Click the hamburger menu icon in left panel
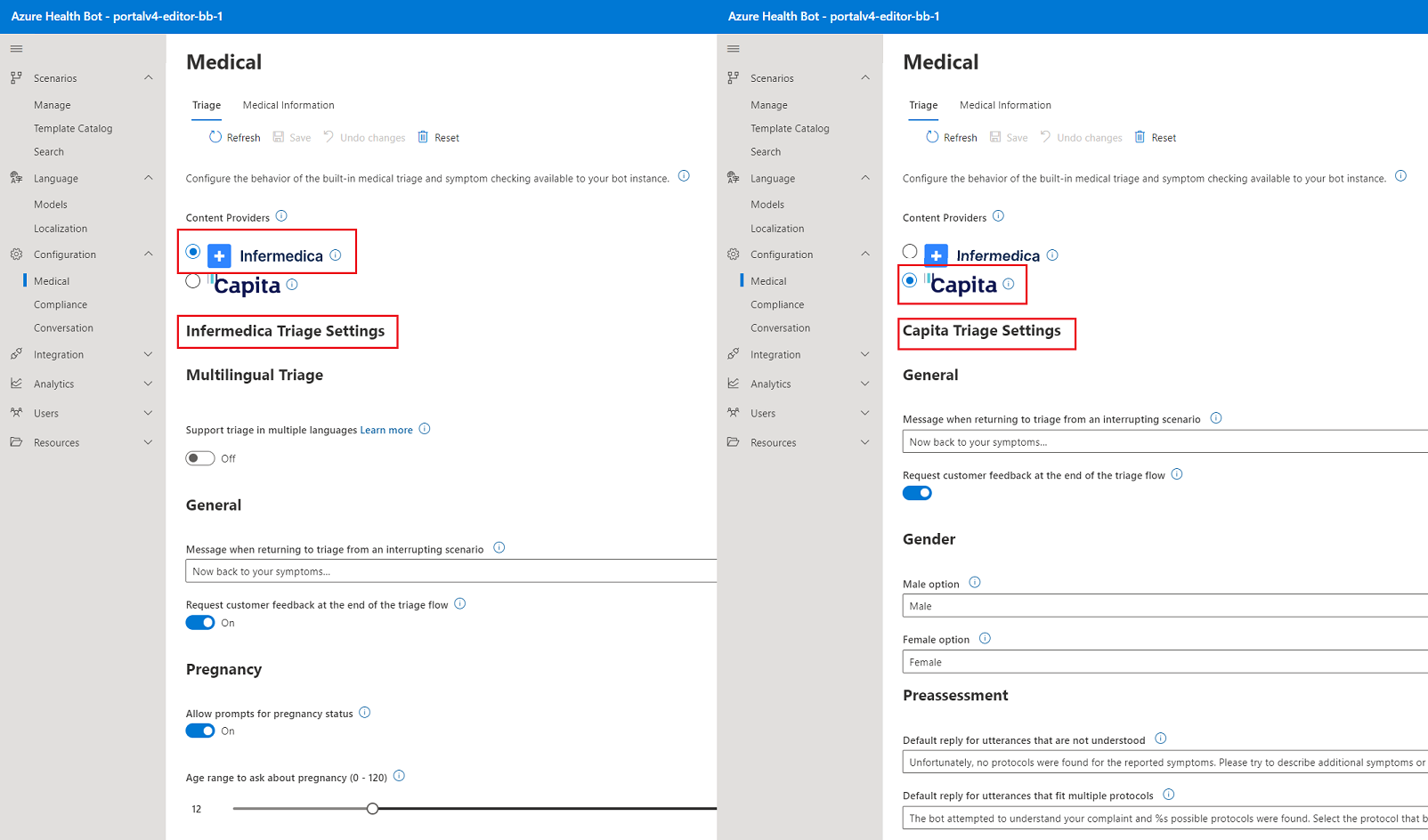 point(16,49)
